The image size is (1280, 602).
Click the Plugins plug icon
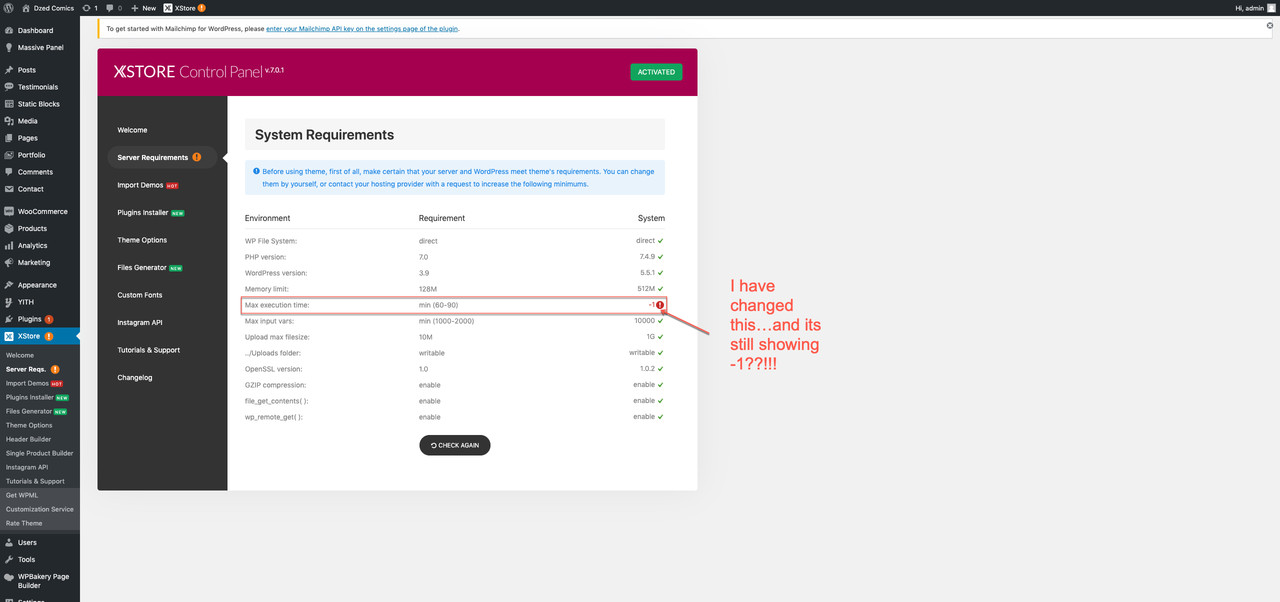coord(9,319)
